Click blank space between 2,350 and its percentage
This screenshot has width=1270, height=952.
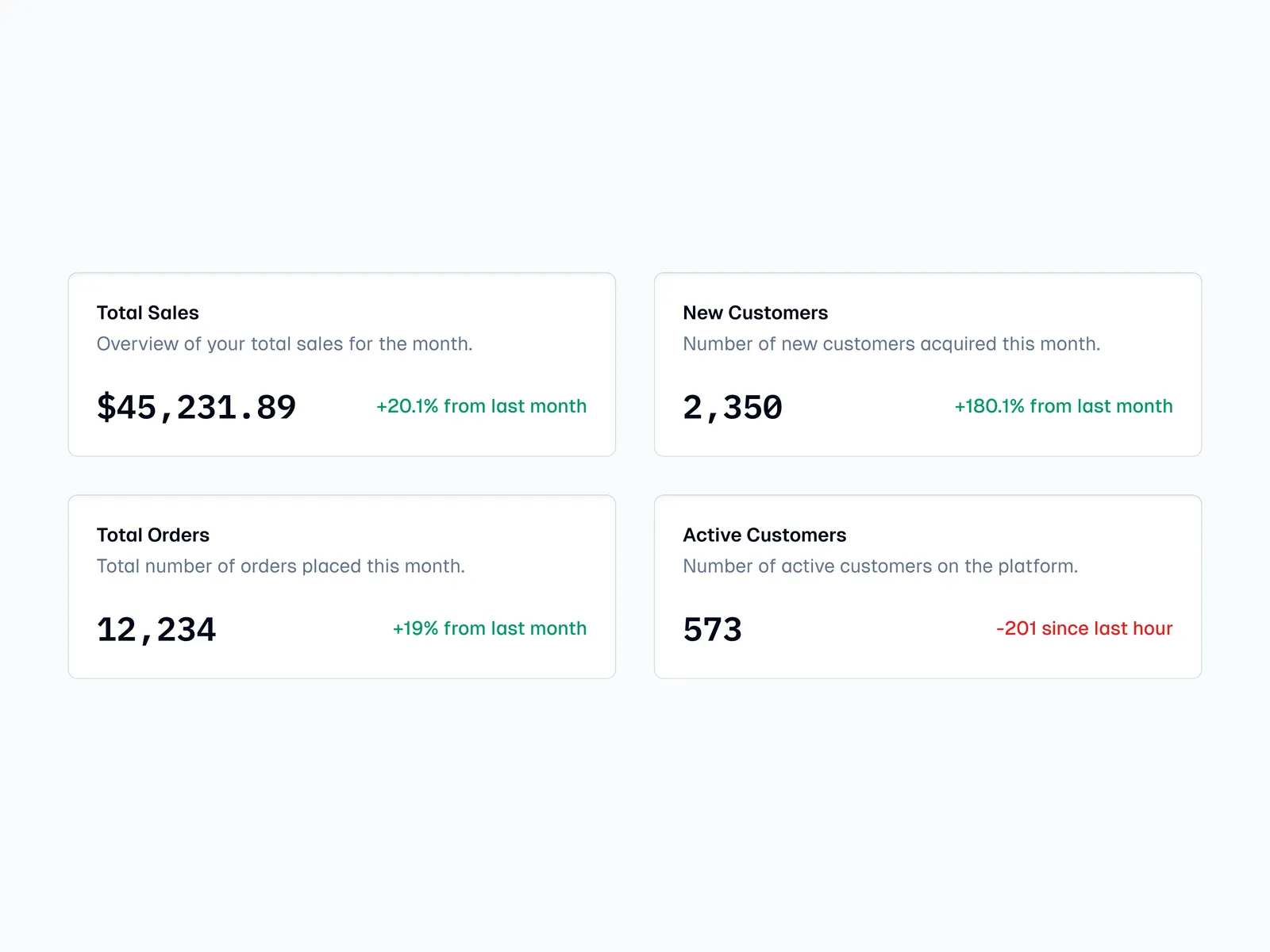(x=868, y=407)
